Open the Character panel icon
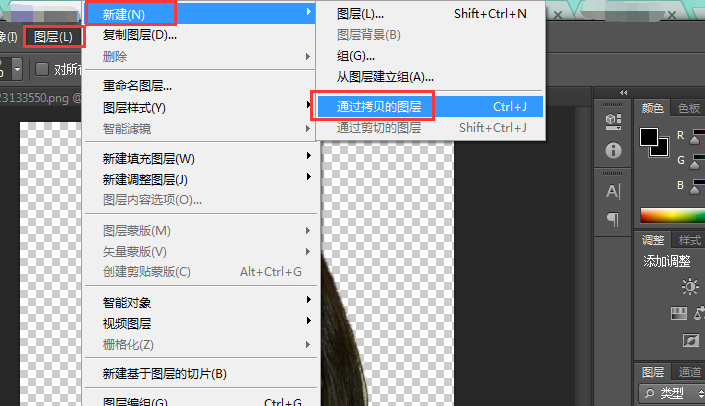Screen dimensions: 705x406 (x=613, y=192)
